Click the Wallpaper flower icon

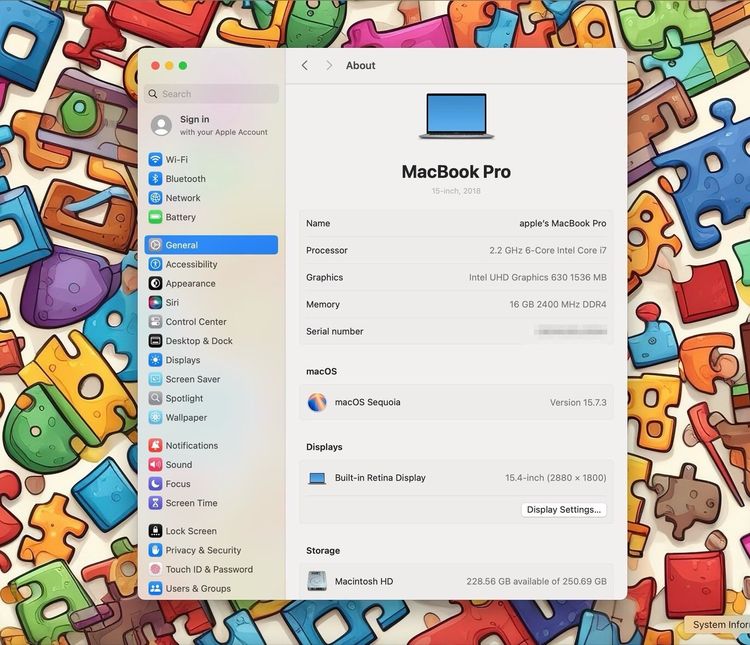(x=155, y=417)
